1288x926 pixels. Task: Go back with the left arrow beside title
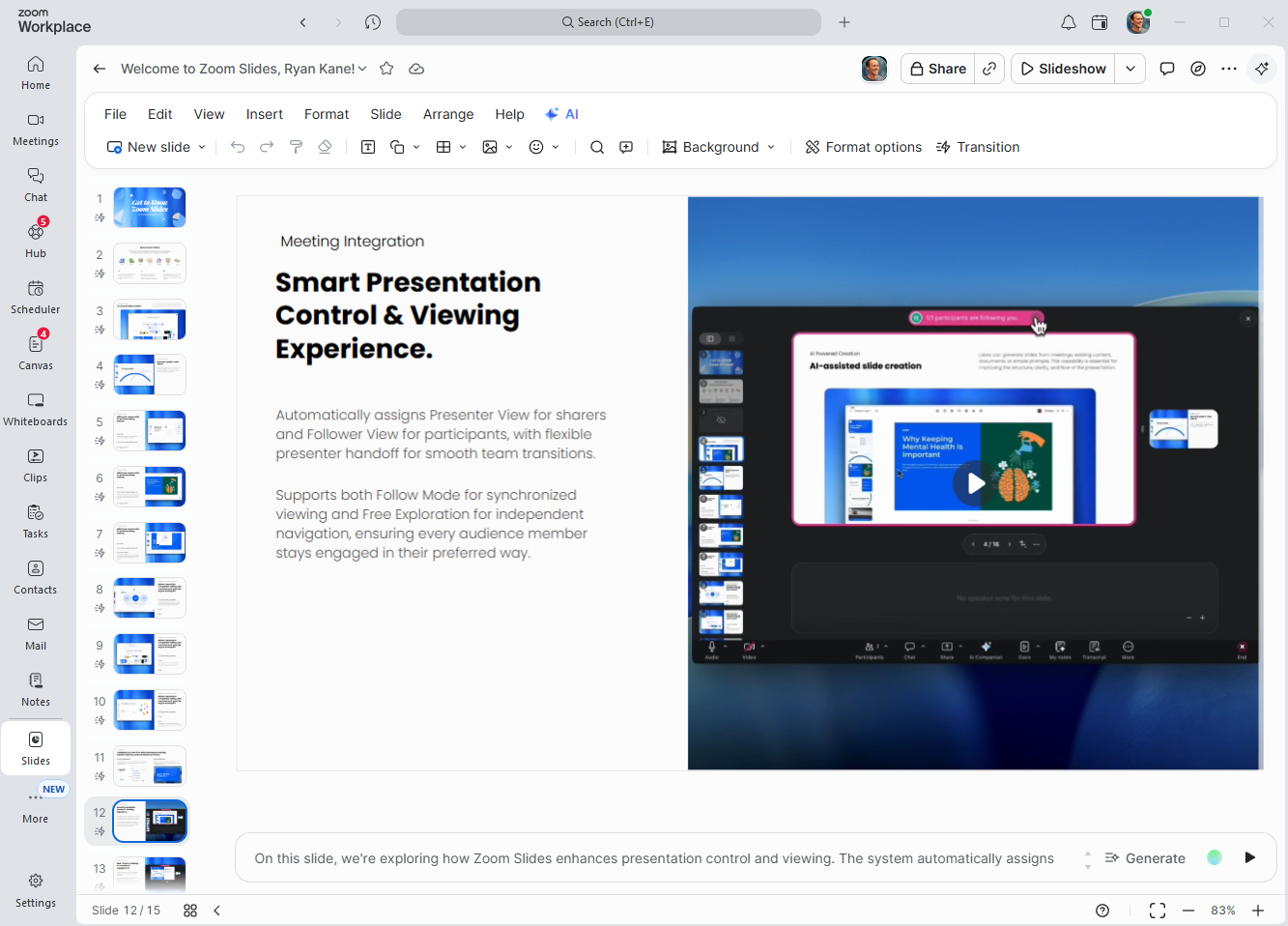click(99, 69)
